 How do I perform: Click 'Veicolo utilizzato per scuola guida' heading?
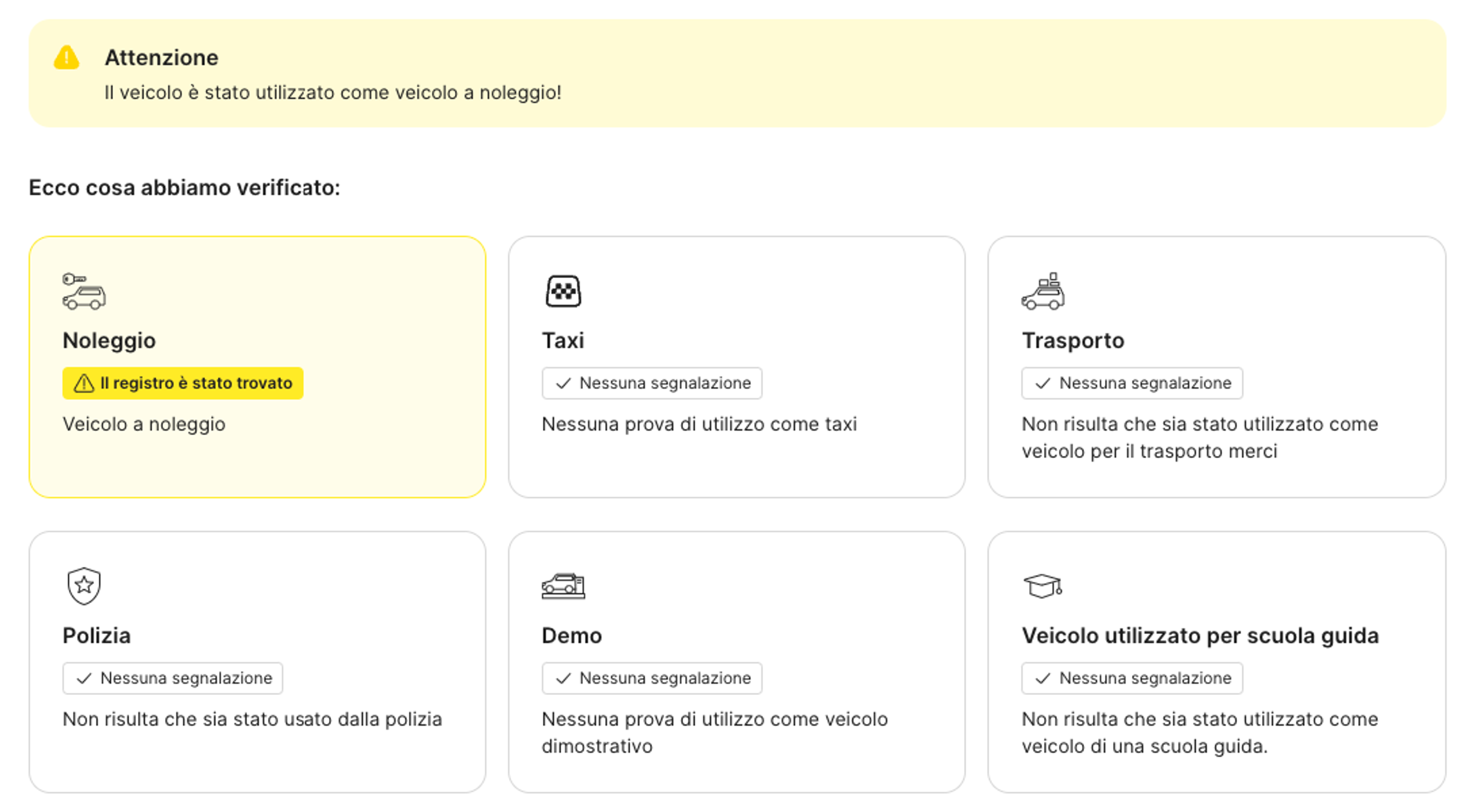[1200, 636]
